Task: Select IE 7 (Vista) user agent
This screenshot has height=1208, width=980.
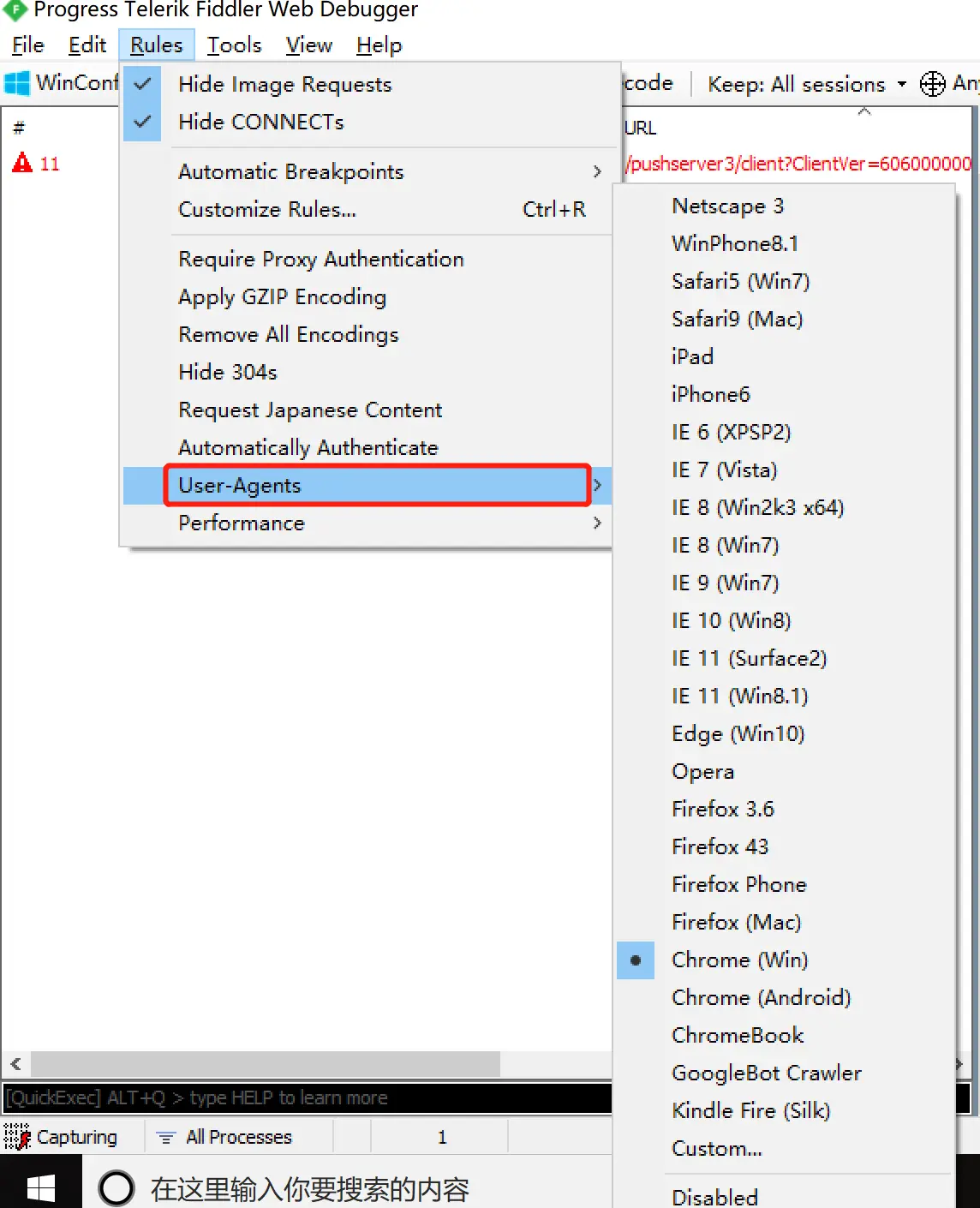Action: pos(784,469)
